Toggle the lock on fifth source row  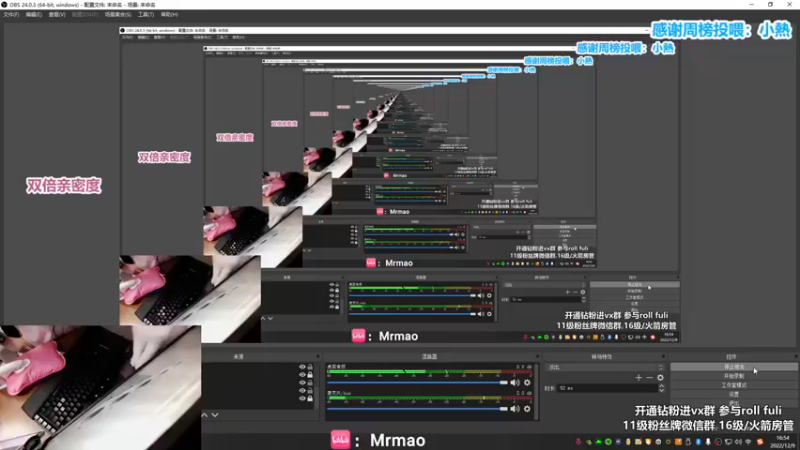coord(310,398)
